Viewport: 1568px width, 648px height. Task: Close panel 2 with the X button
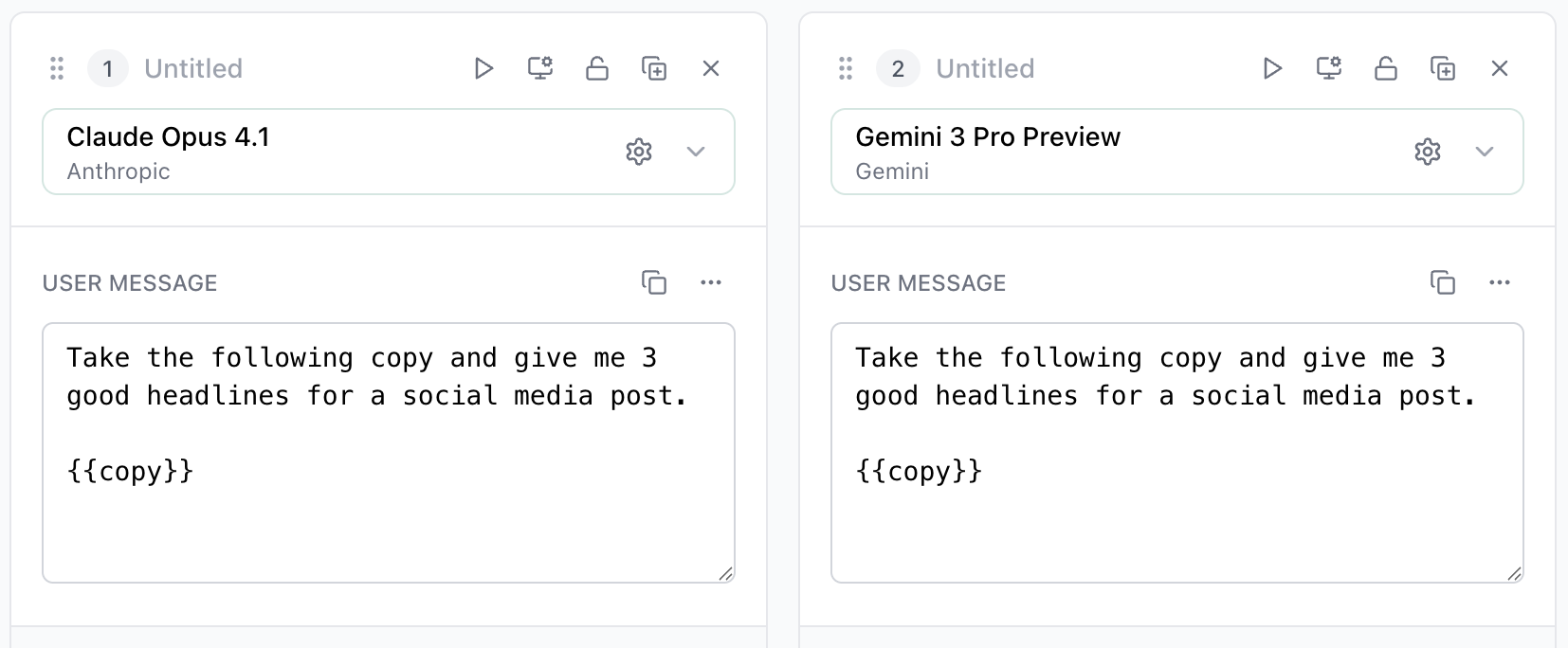click(x=1500, y=68)
